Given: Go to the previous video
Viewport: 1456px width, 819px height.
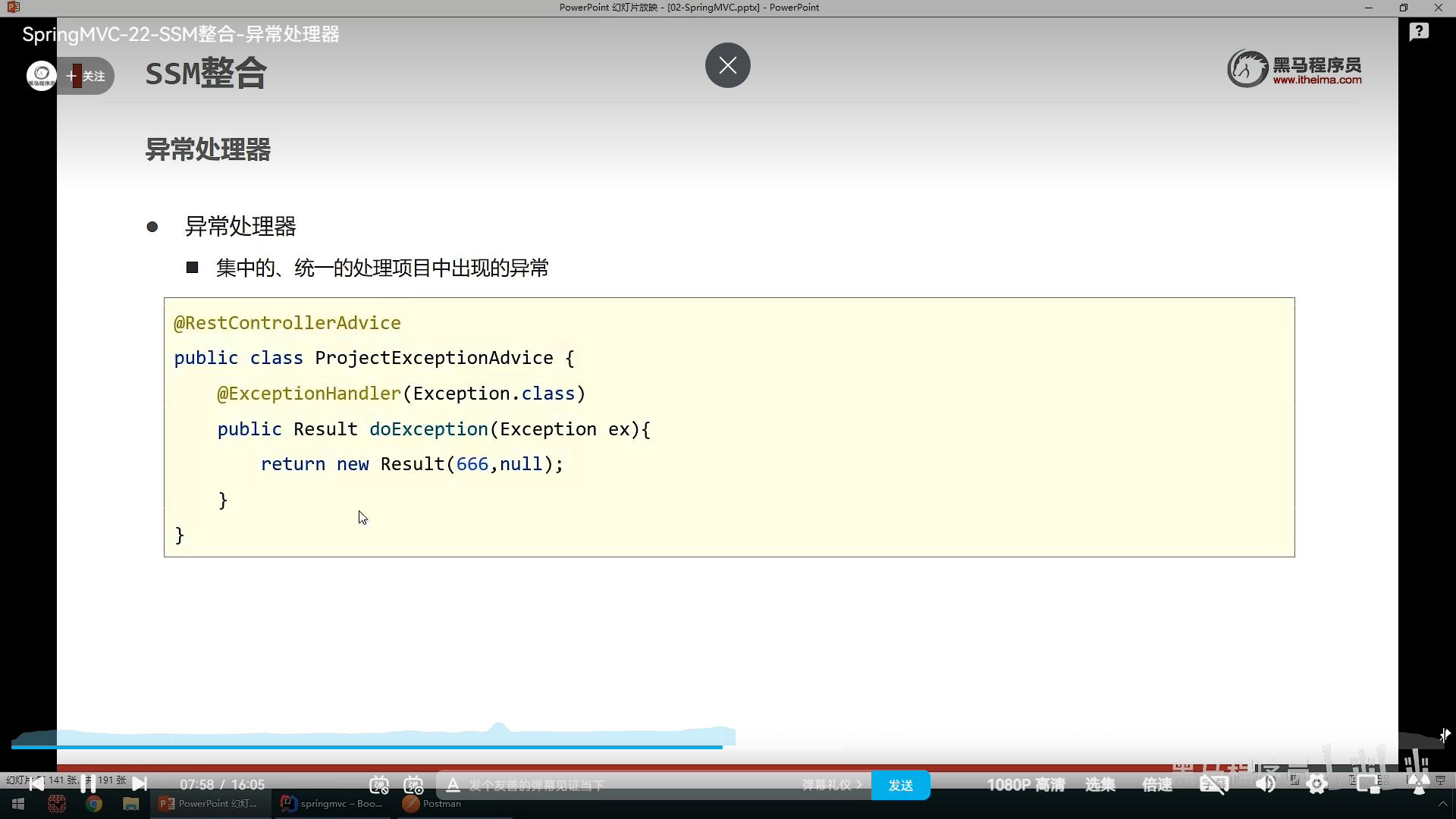Looking at the screenshot, I should (x=36, y=784).
